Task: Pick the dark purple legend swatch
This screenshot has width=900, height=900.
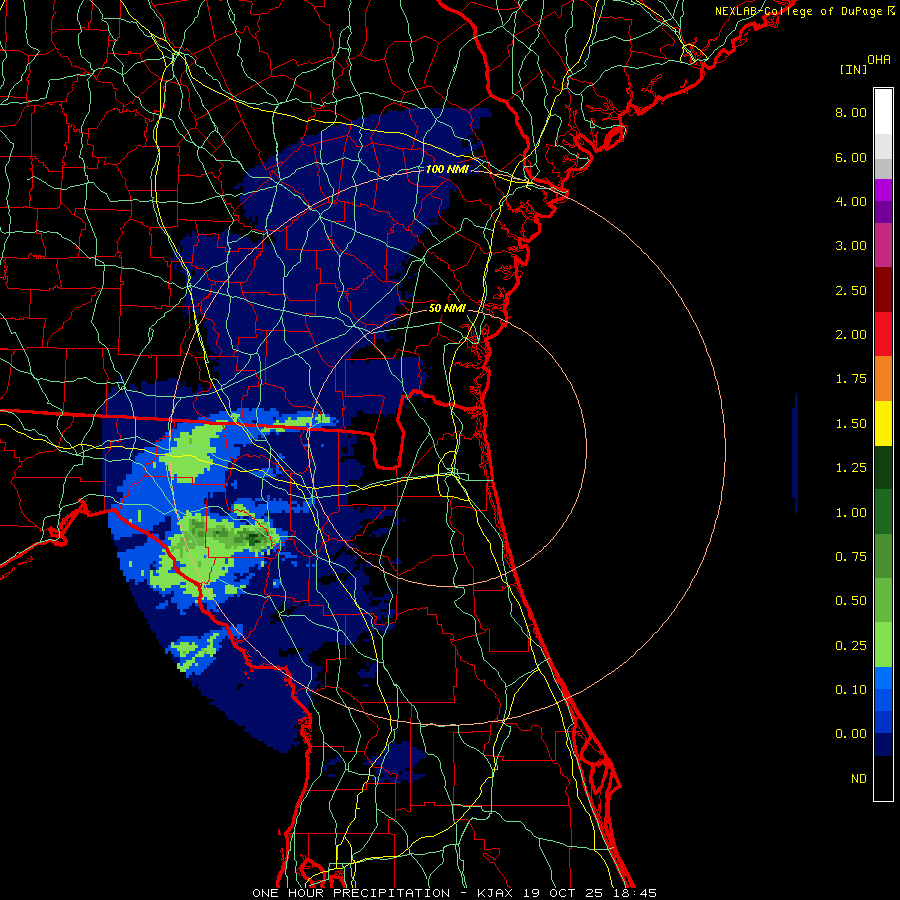Action: point(883,212)
